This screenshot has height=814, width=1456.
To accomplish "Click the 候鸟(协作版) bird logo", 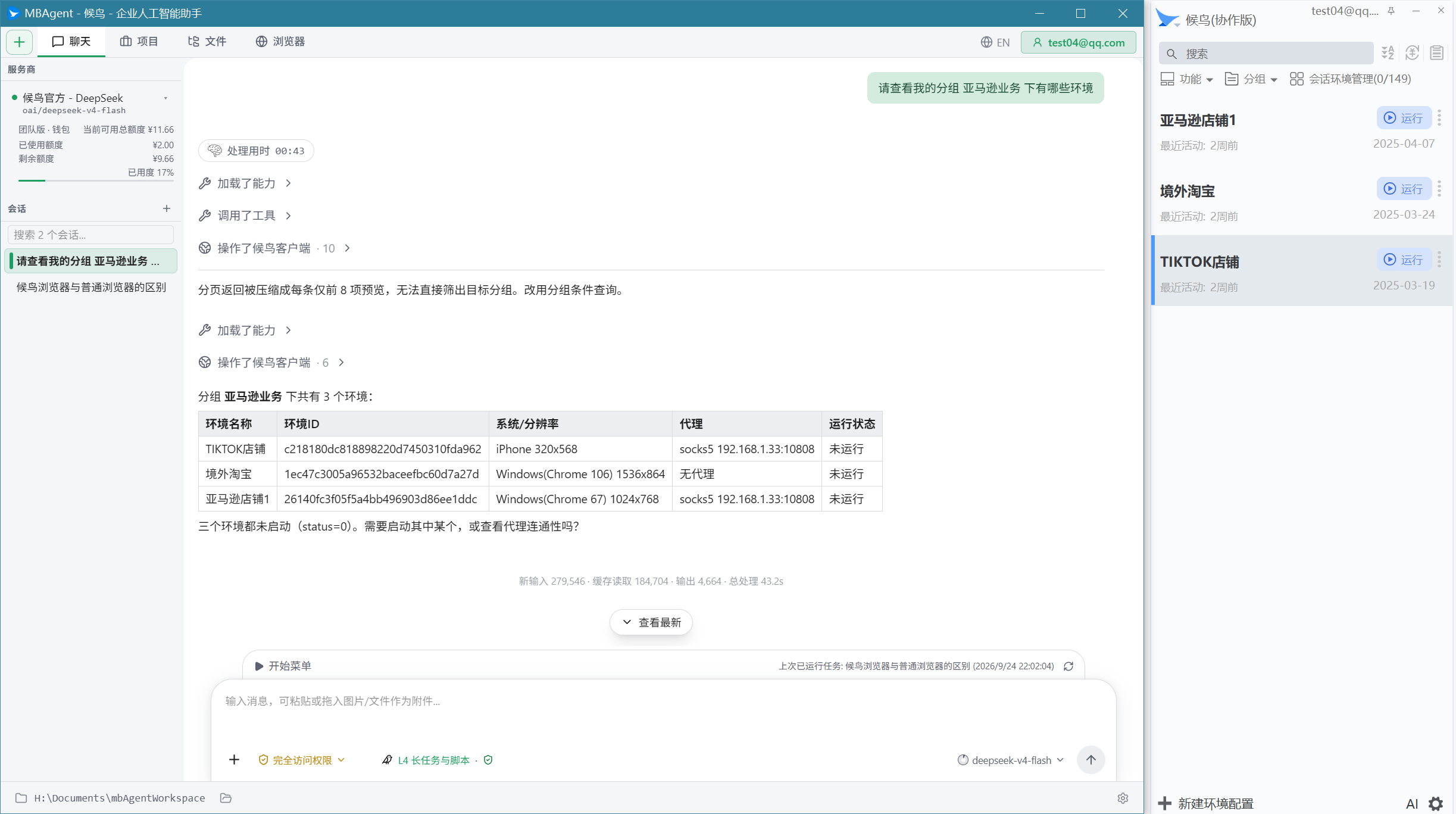I will point(1167,19).
